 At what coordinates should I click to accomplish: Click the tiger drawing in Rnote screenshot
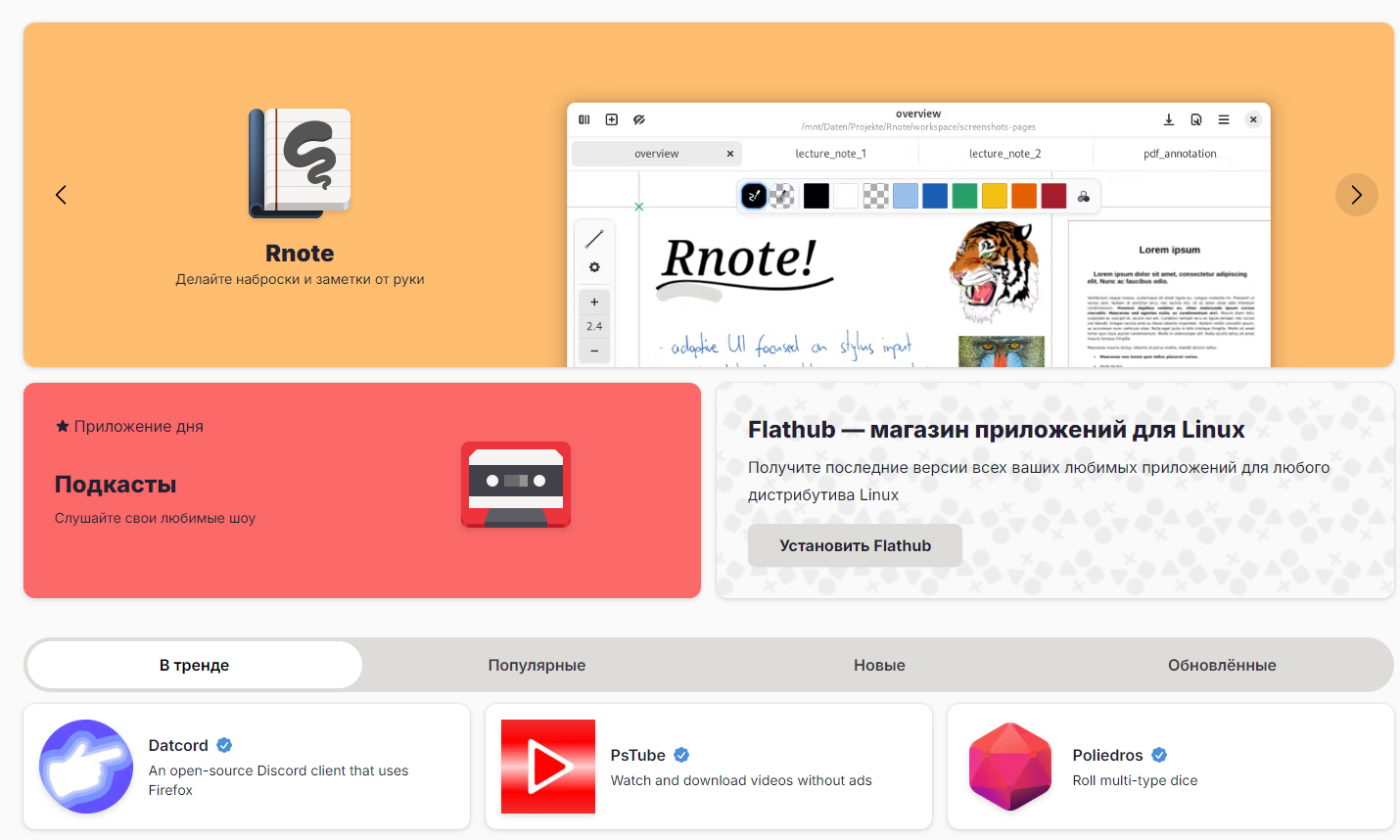tap(994, 272)
